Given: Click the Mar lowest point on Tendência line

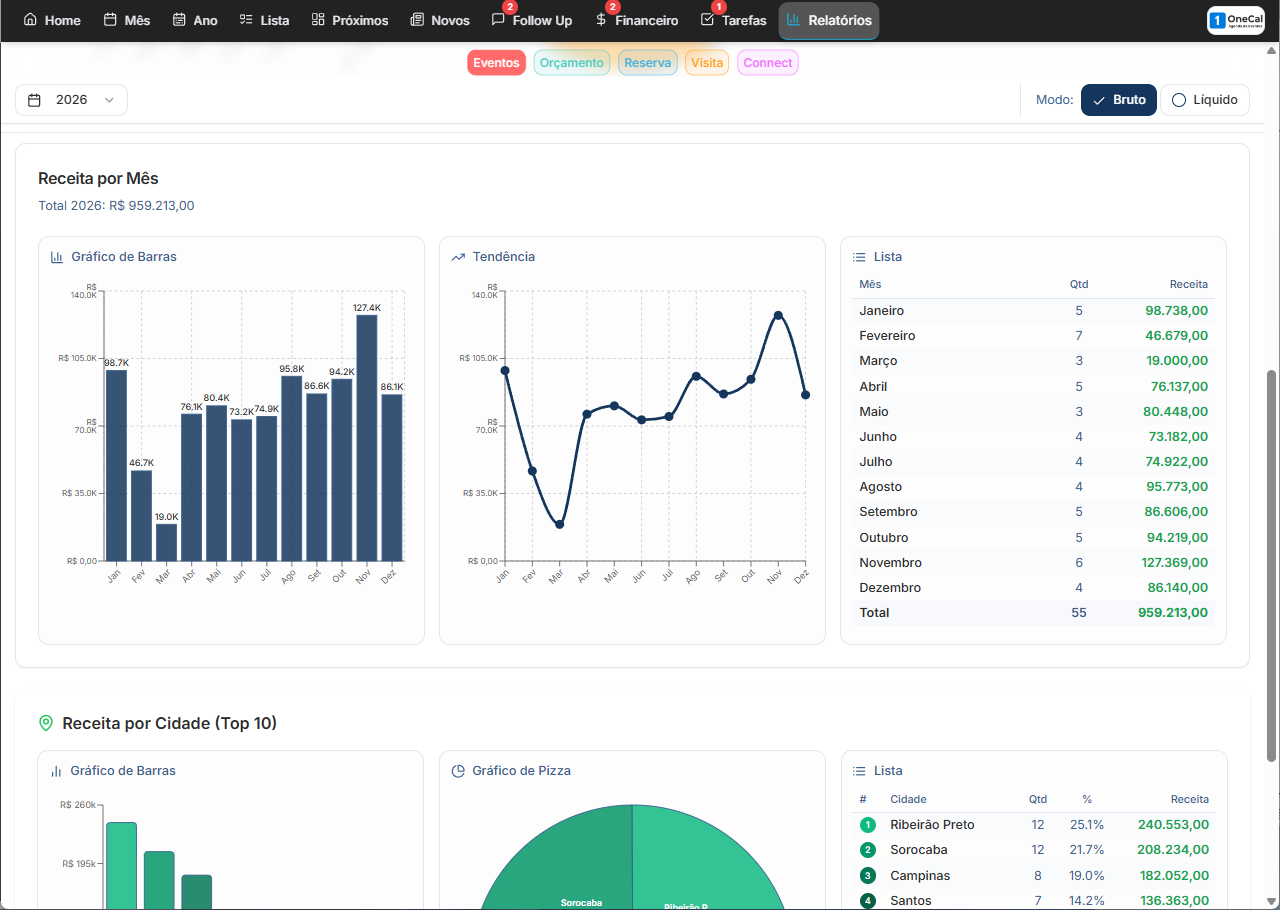Looking at the screenshot, I should coord(559,524).
